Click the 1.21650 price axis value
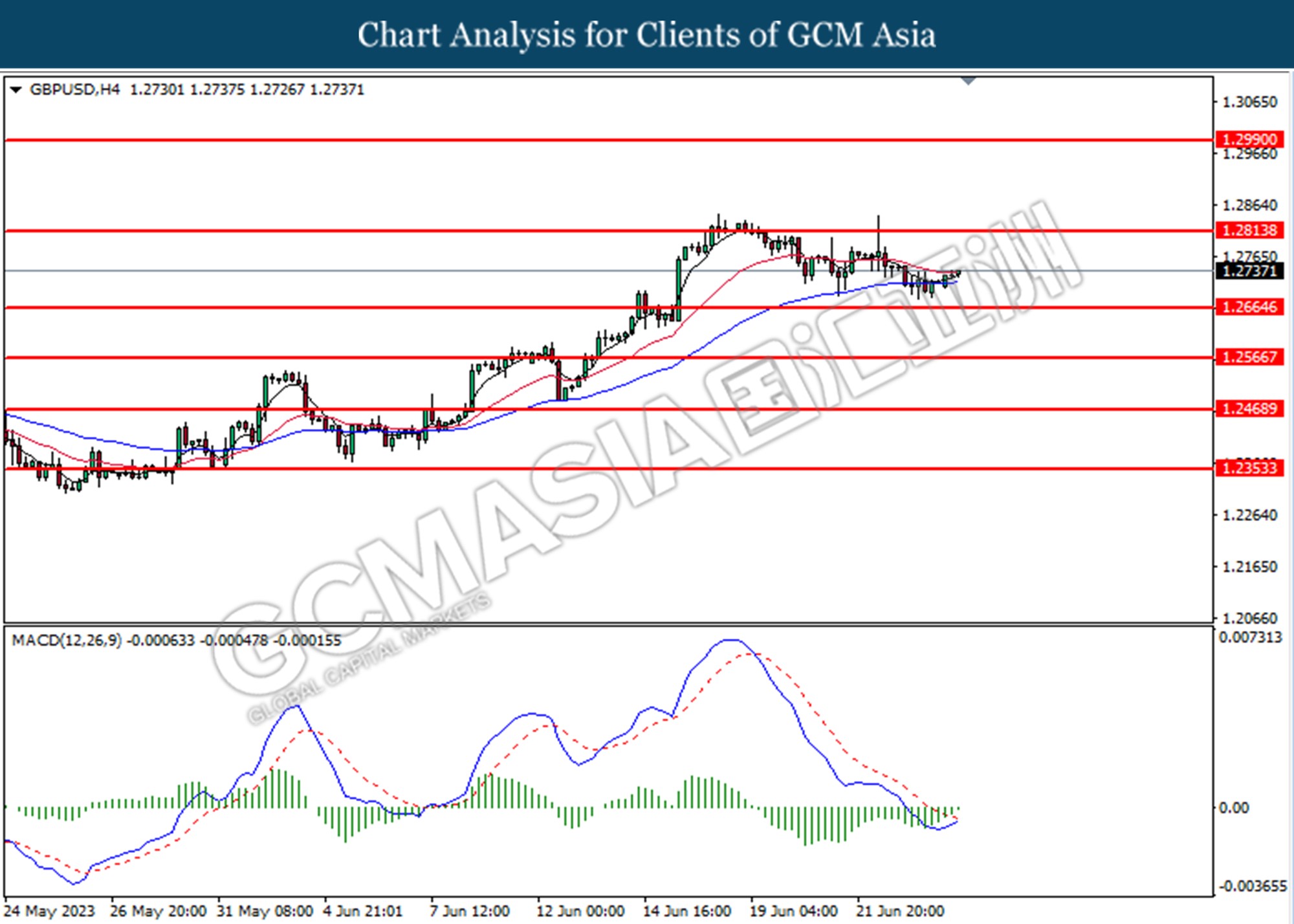The height and width of the screenshot is (924, 1294). [x=1250, y=567]
